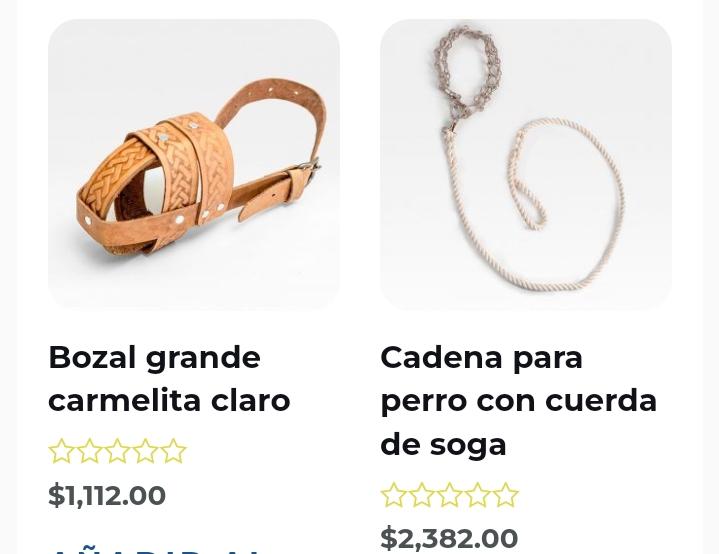The image size is (719, 554).
Task: Open the leather muzzle product photo
Action: tap(194, 165)
